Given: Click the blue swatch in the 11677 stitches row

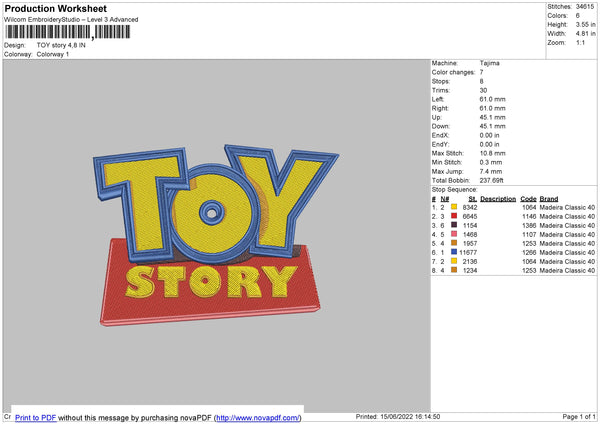Looking at the screenshot, I should click(454, 252).
